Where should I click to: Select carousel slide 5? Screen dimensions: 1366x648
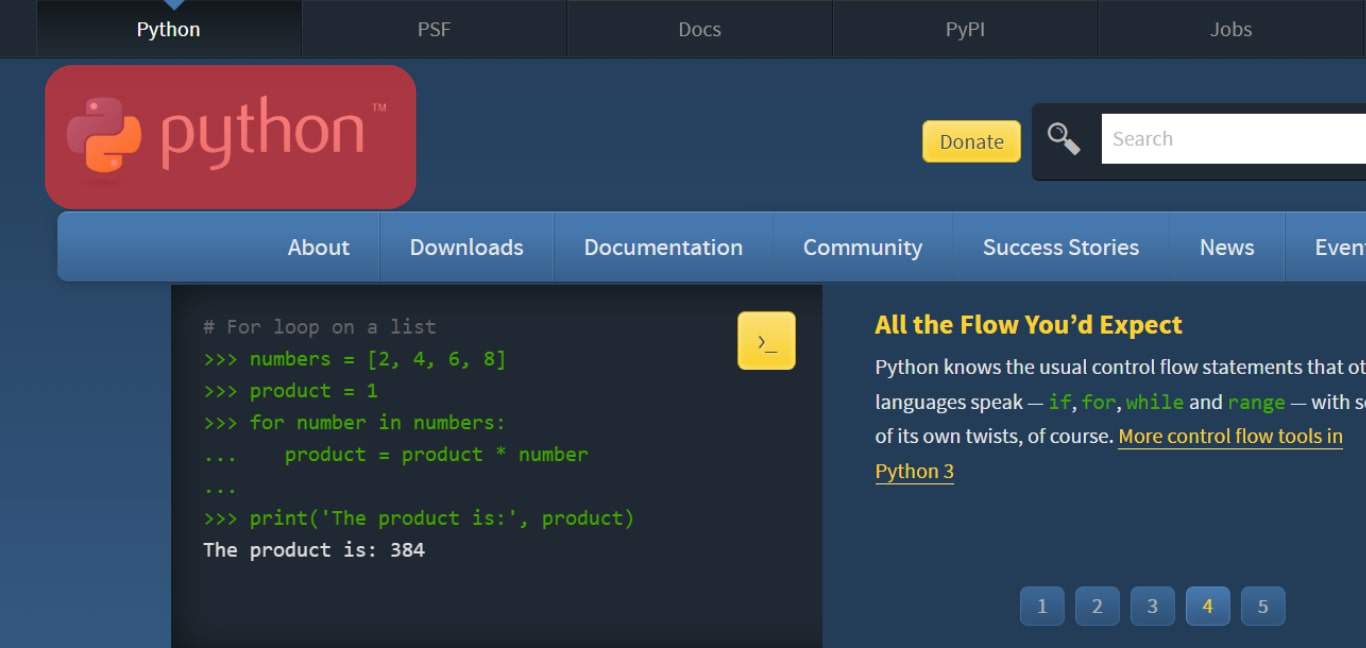1263,605
